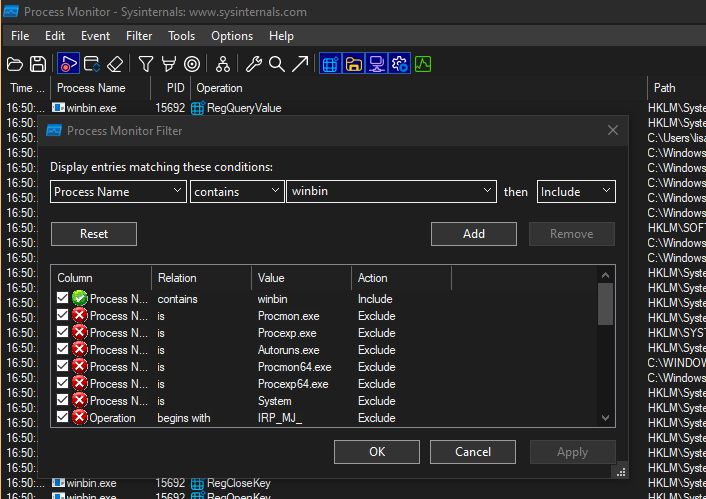Viewport: 706px width, 499px height.
Task: Click the Process Monitor Filter dialog title icon
Action: click(x=54, y=131)
